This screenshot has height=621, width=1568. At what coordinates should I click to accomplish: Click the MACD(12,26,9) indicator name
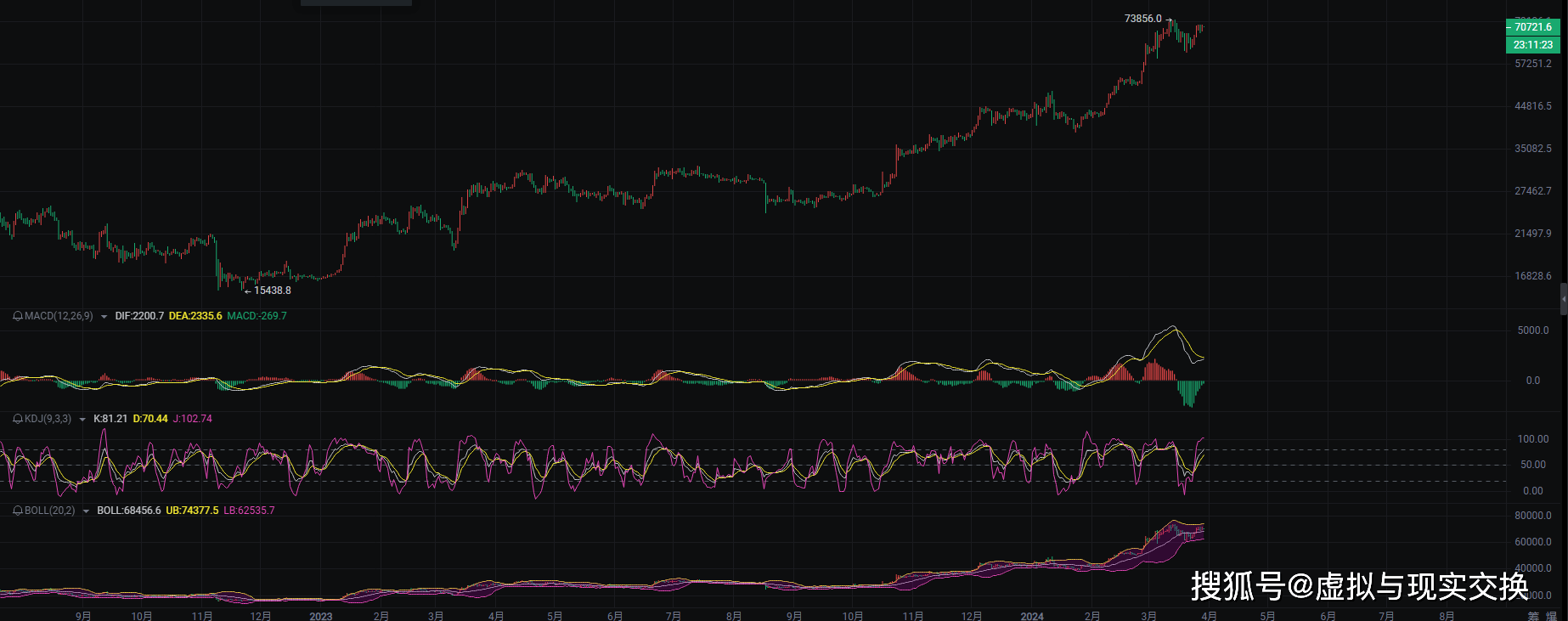click(x=59, y=316)
